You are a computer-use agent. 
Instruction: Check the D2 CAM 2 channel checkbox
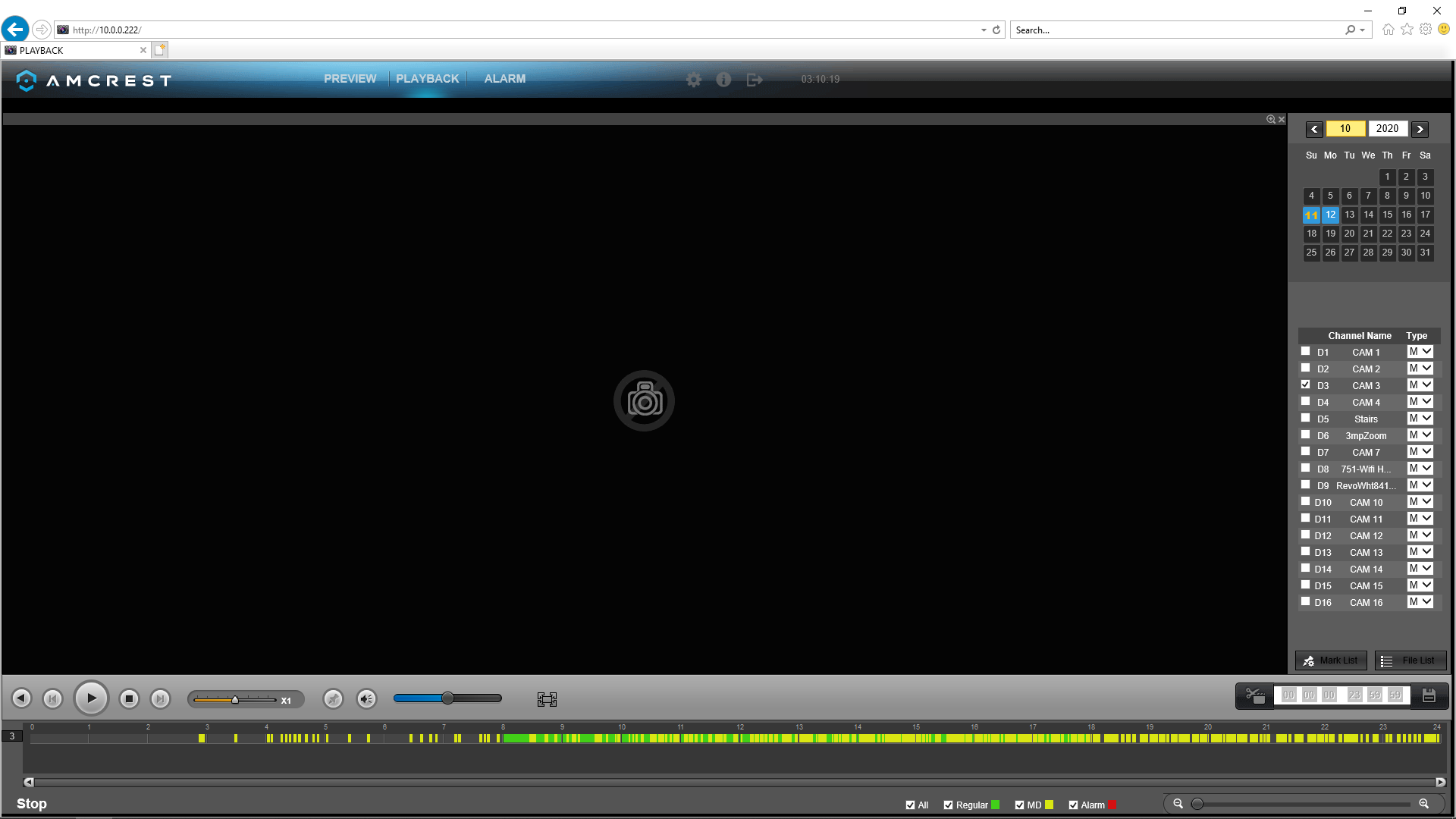pyautogui.click(x=1305, y=368)
